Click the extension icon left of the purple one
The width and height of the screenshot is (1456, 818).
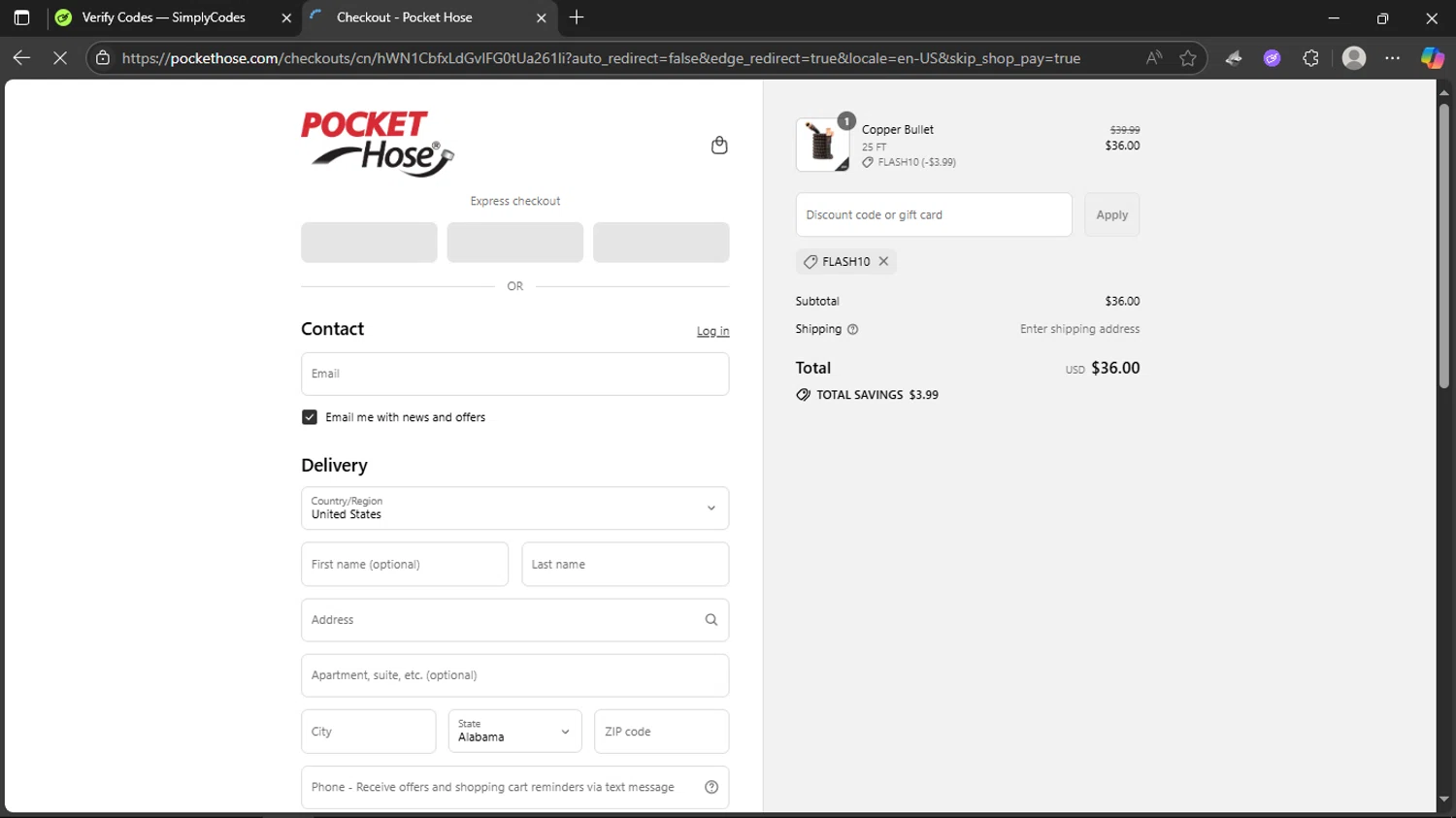pos(1234,58)
